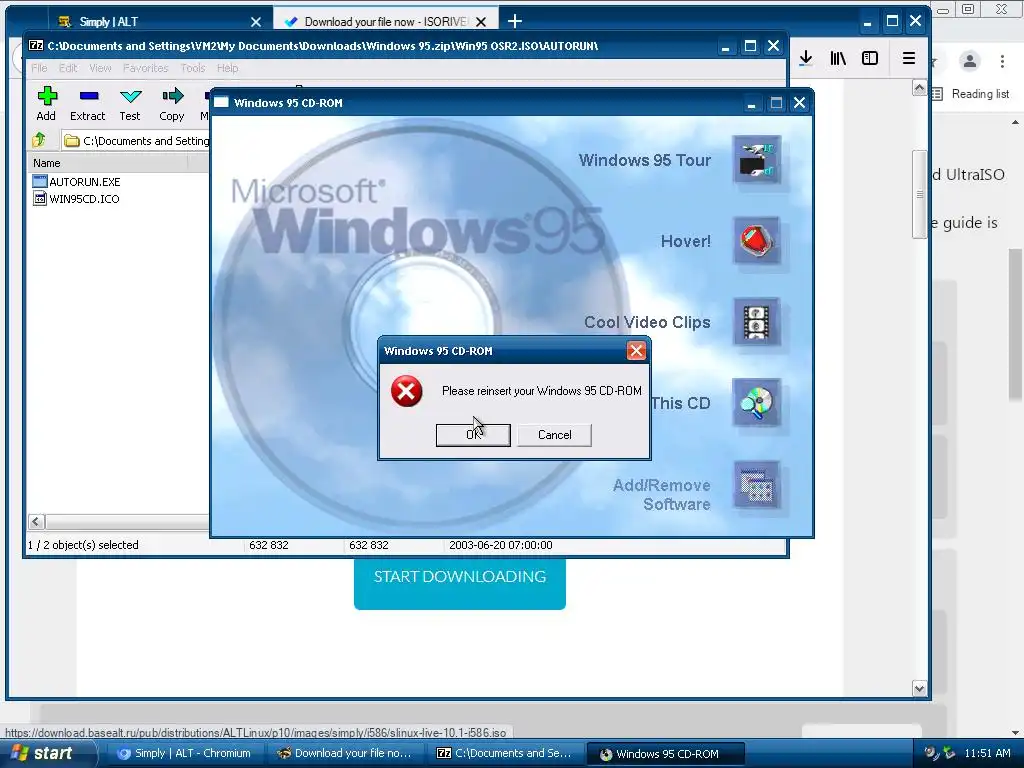This screenshot has height=768, width=1024.
Task: Open the Help menu in 7-Zip
Action: click(x=227, y=68)
